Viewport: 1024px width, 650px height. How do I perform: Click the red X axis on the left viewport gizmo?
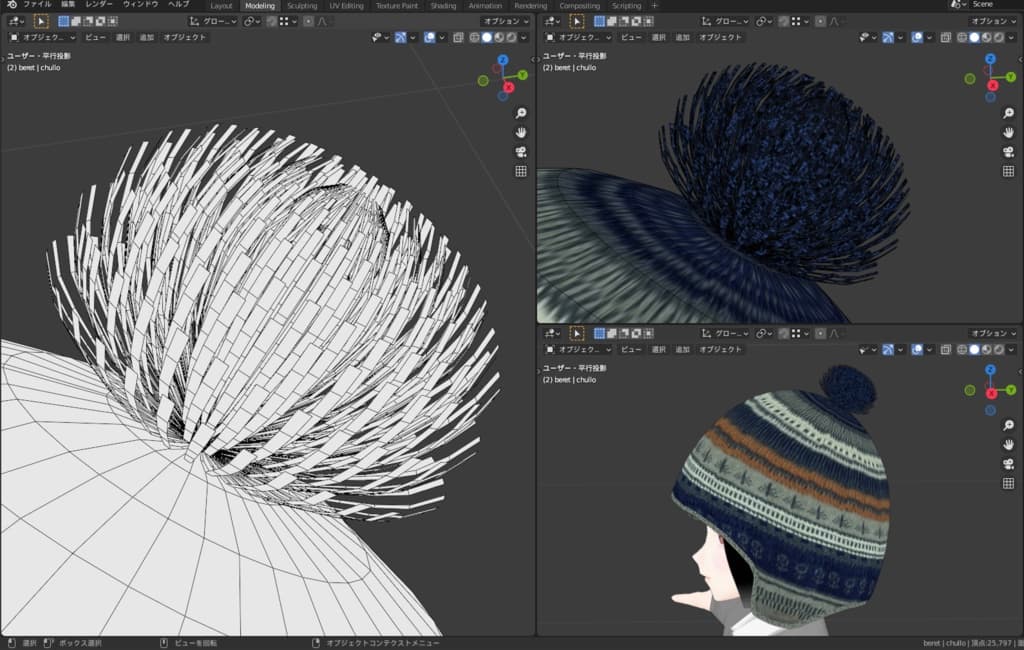point(509,88)
